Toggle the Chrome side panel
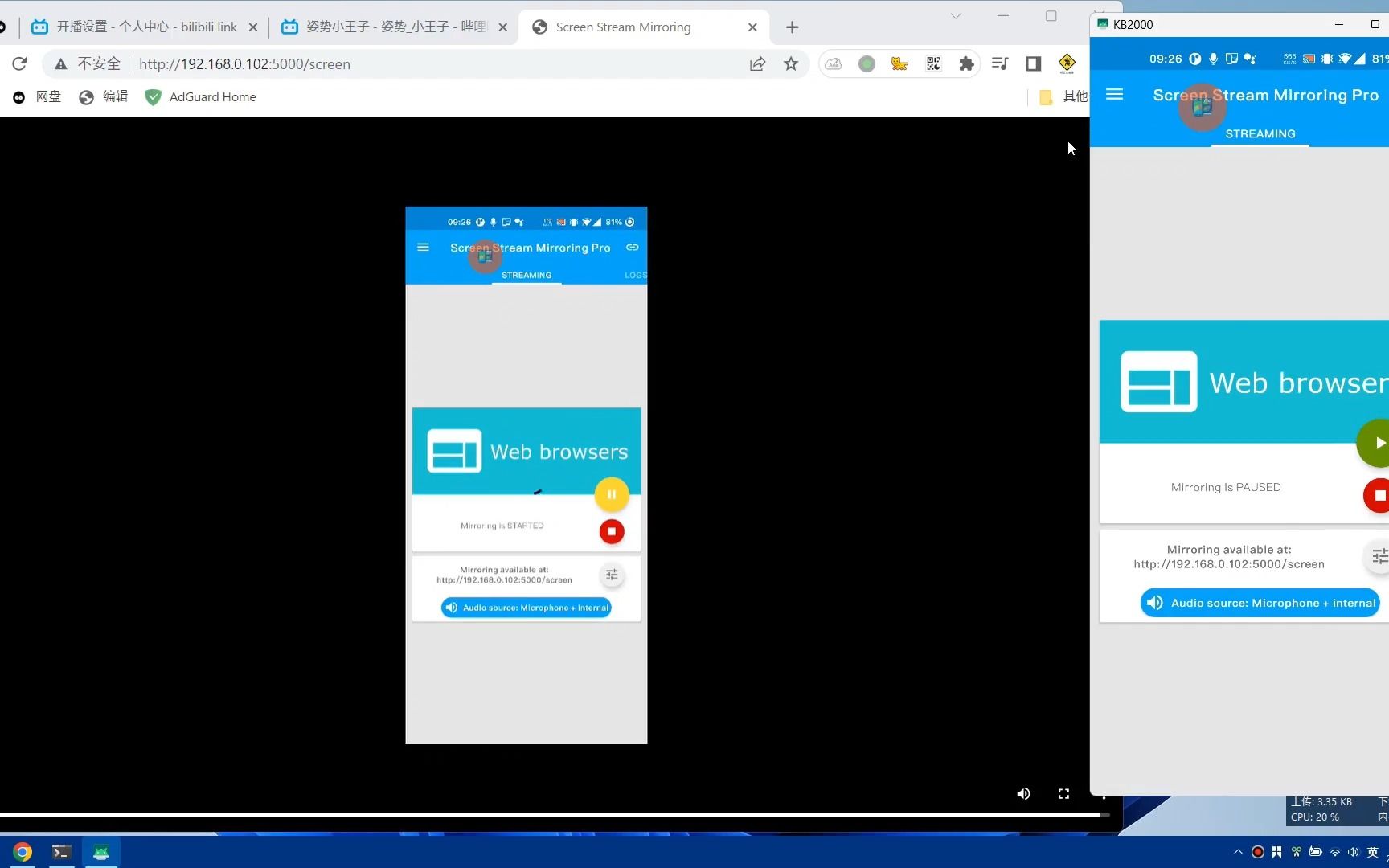Image resolution: width=1389 pixels, height=868 pixels. (1034, 63)
